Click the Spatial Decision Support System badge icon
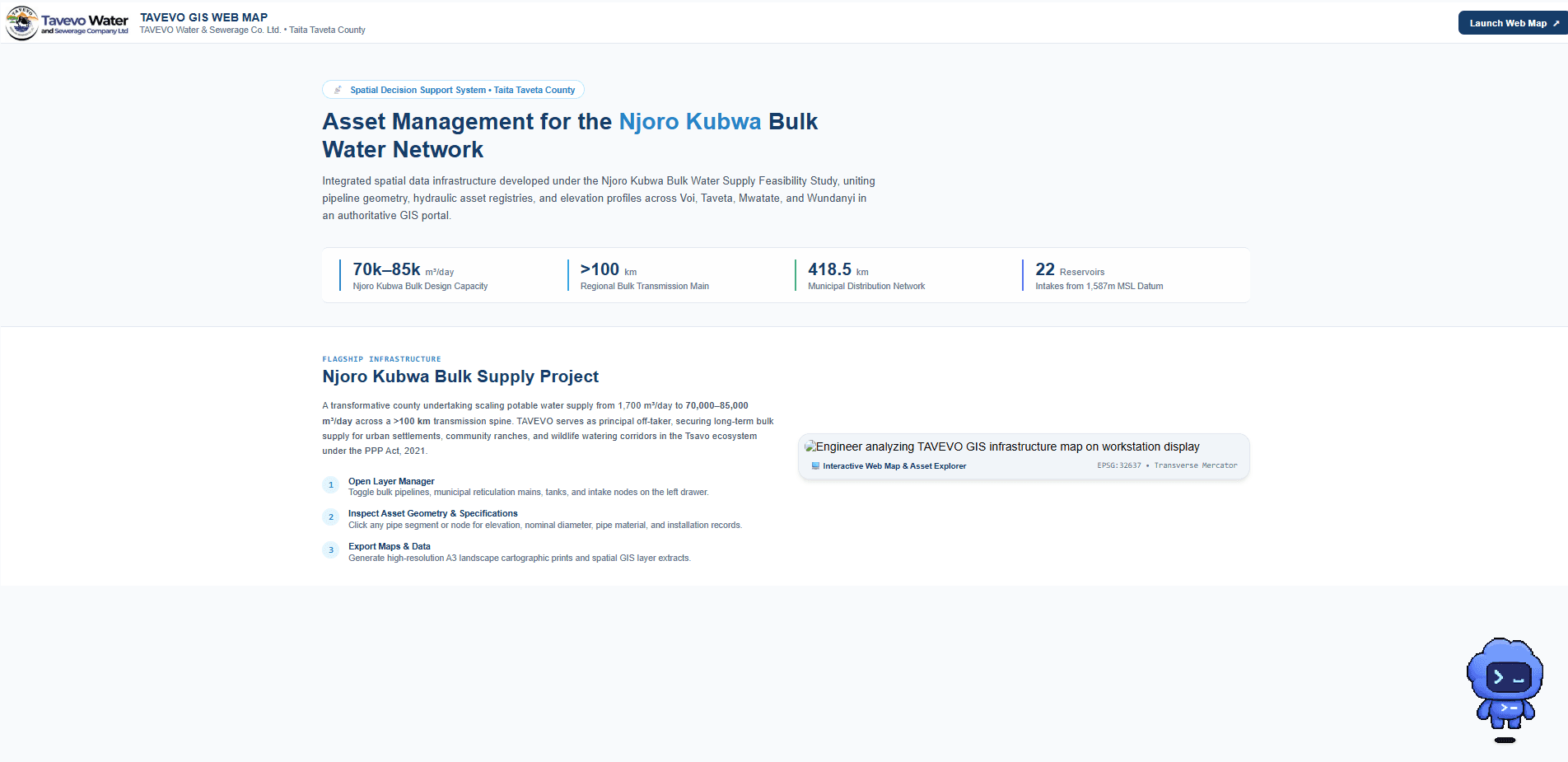Image resolution: width=1568 pixels, height=762 pixels. point(338,90)
